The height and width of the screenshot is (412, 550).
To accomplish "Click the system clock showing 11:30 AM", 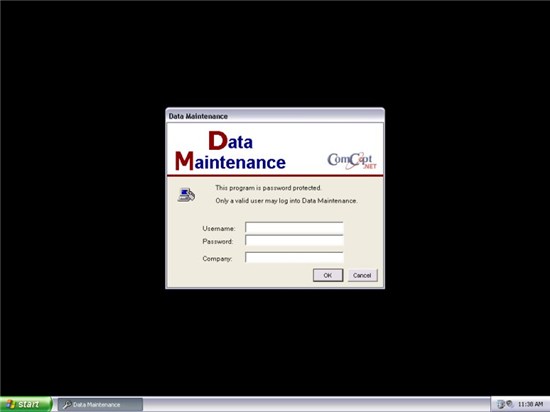I will point(530,404).
